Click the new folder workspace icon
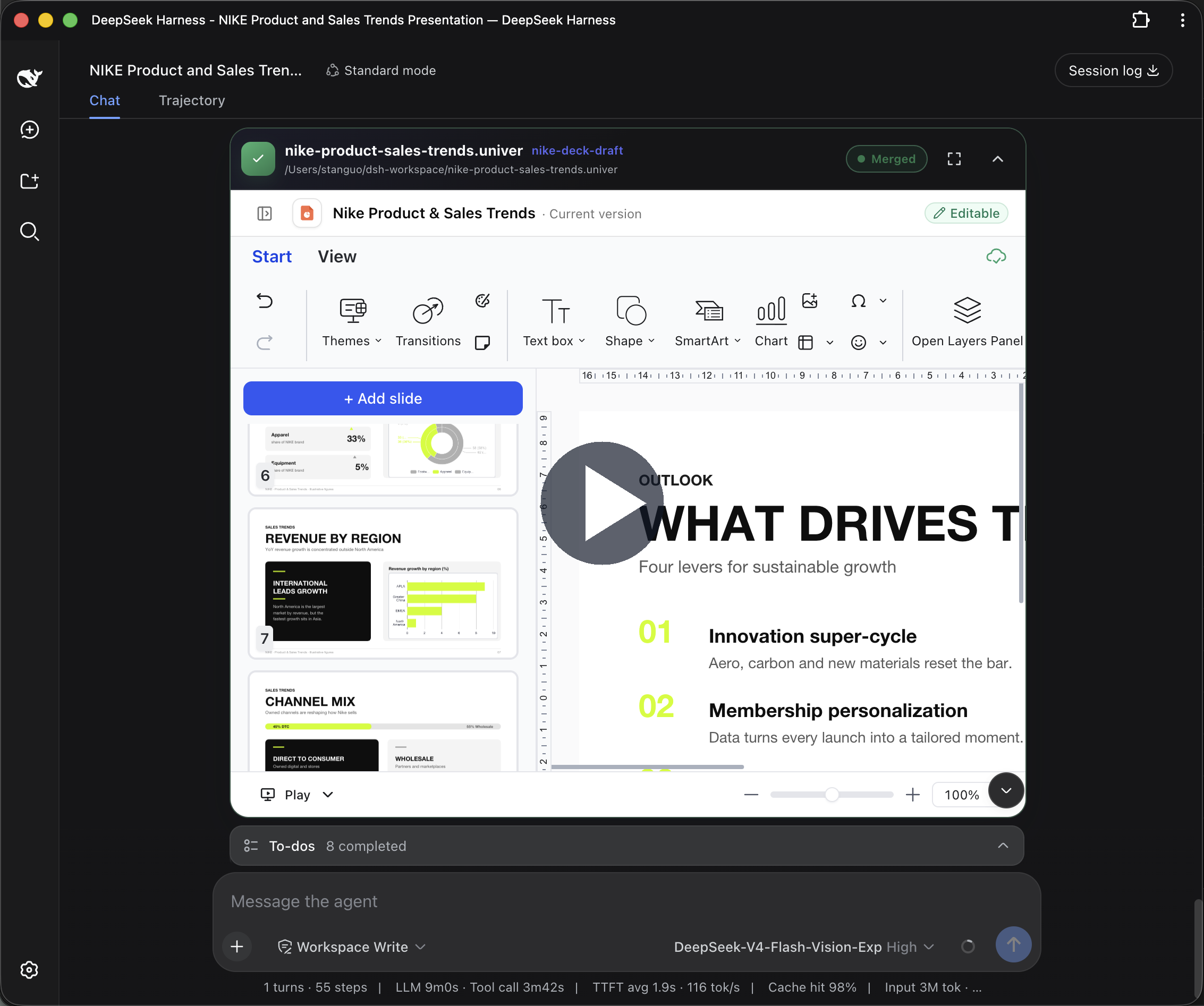Viewport: 1204px width, 1006px height. (x=29, y=181)
